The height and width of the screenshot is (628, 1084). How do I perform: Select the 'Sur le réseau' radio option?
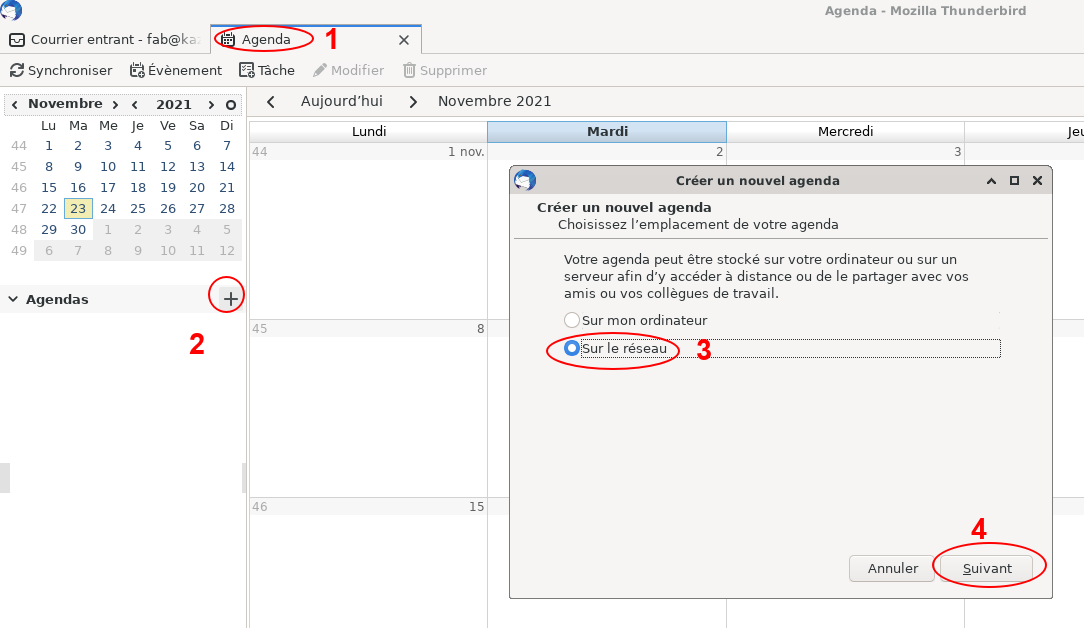coord(572,348)
